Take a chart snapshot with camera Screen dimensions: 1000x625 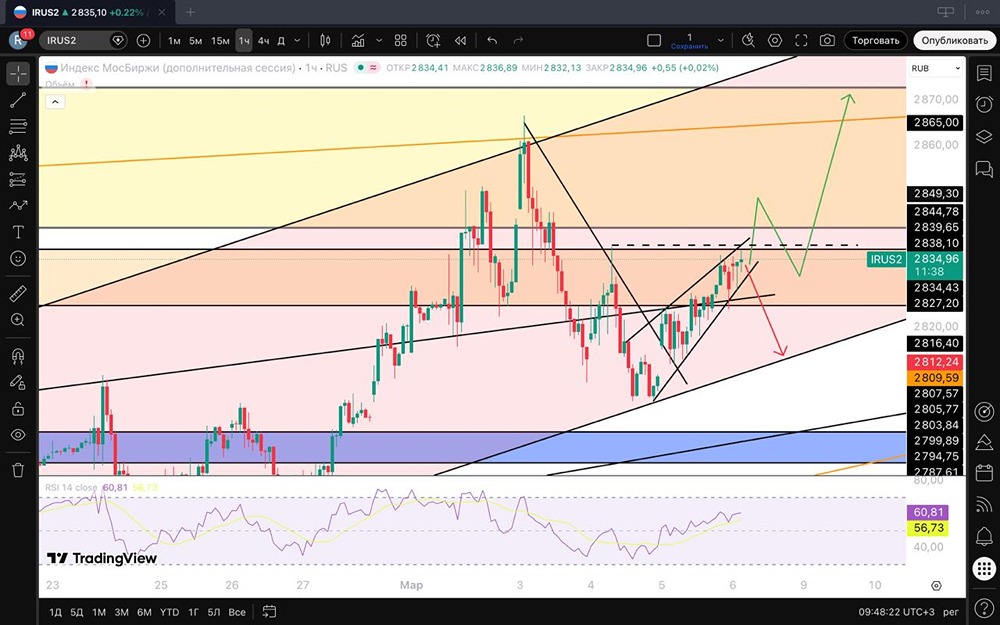coord(827,40)
